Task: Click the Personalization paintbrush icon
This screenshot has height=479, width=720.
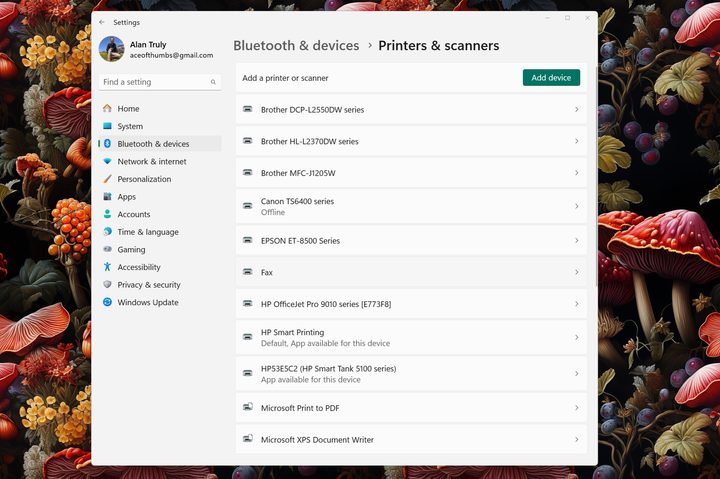Action: pos(107,179)
